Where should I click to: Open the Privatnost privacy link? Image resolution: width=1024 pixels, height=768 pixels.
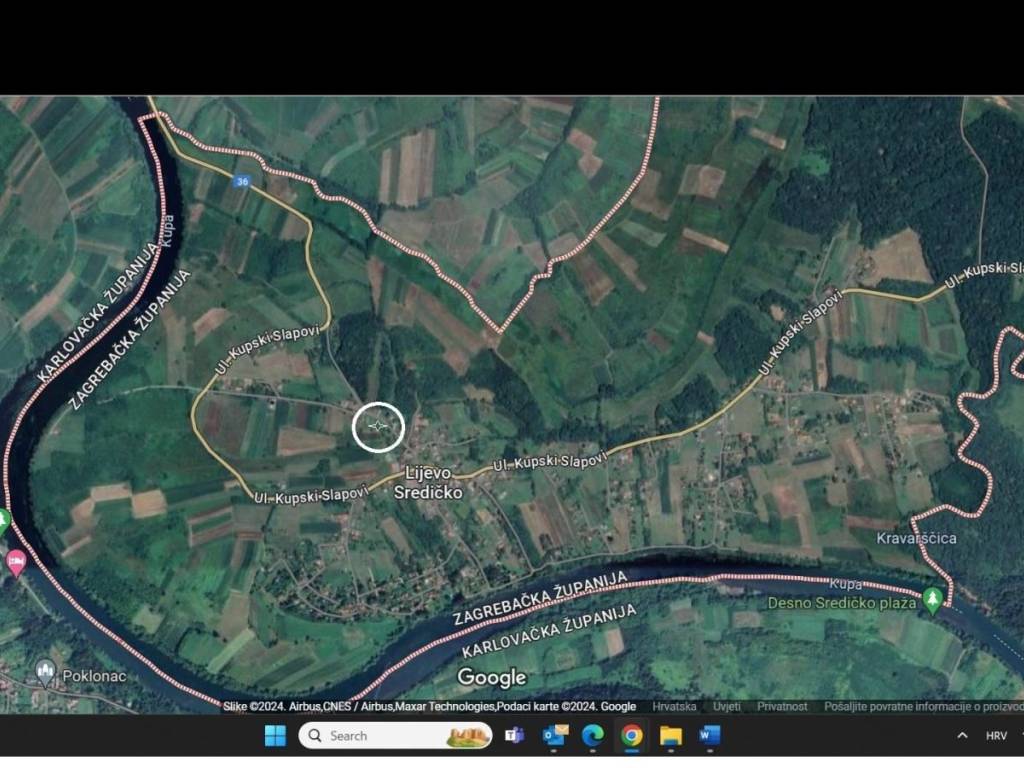click(782, 707)
